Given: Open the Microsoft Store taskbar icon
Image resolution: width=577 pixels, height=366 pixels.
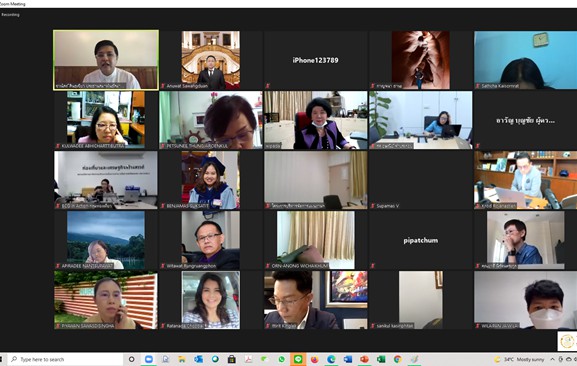Looking at the screenshot, I should 231,359.
